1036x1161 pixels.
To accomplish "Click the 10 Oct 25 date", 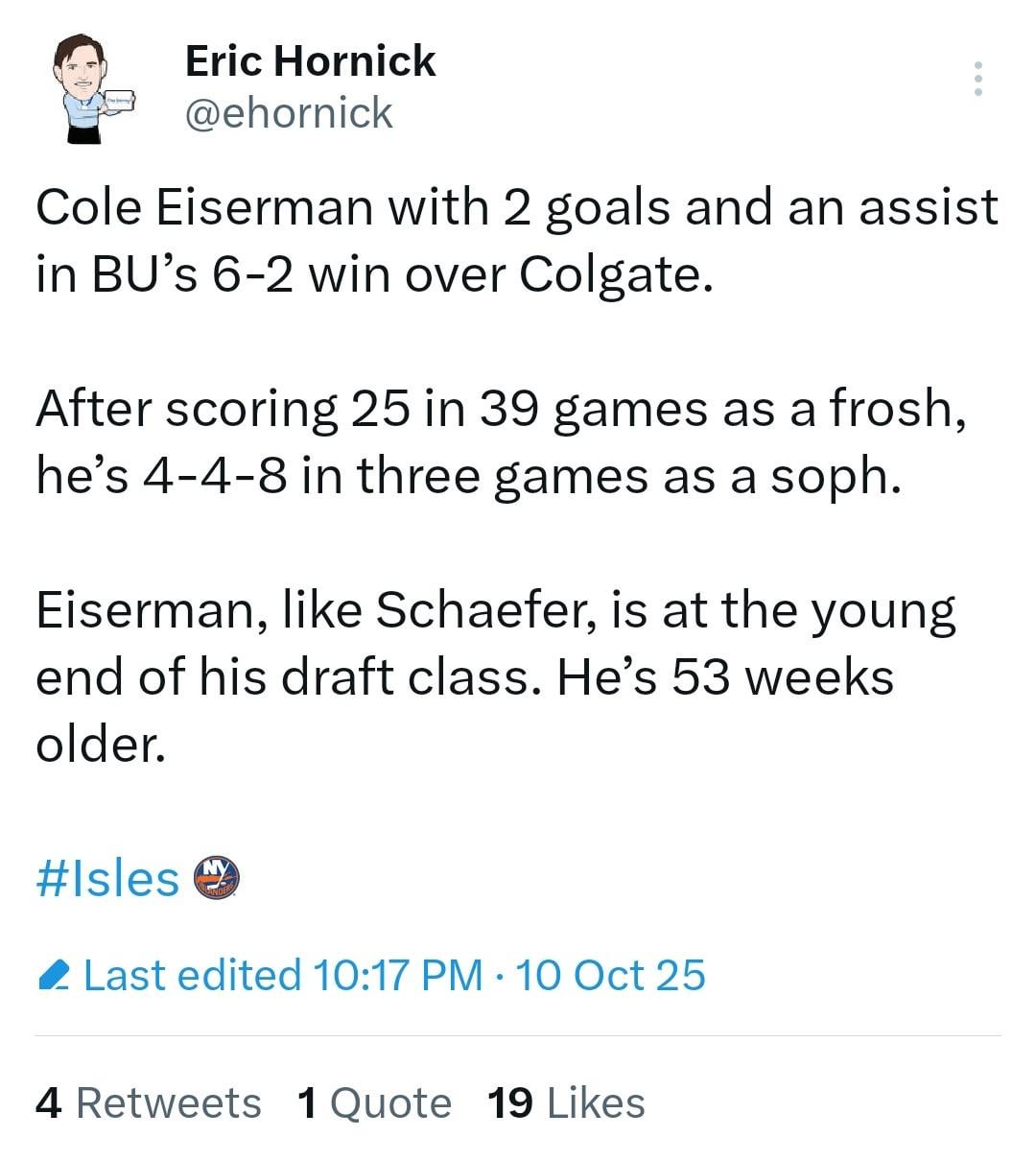I will (x=611, y=976).
